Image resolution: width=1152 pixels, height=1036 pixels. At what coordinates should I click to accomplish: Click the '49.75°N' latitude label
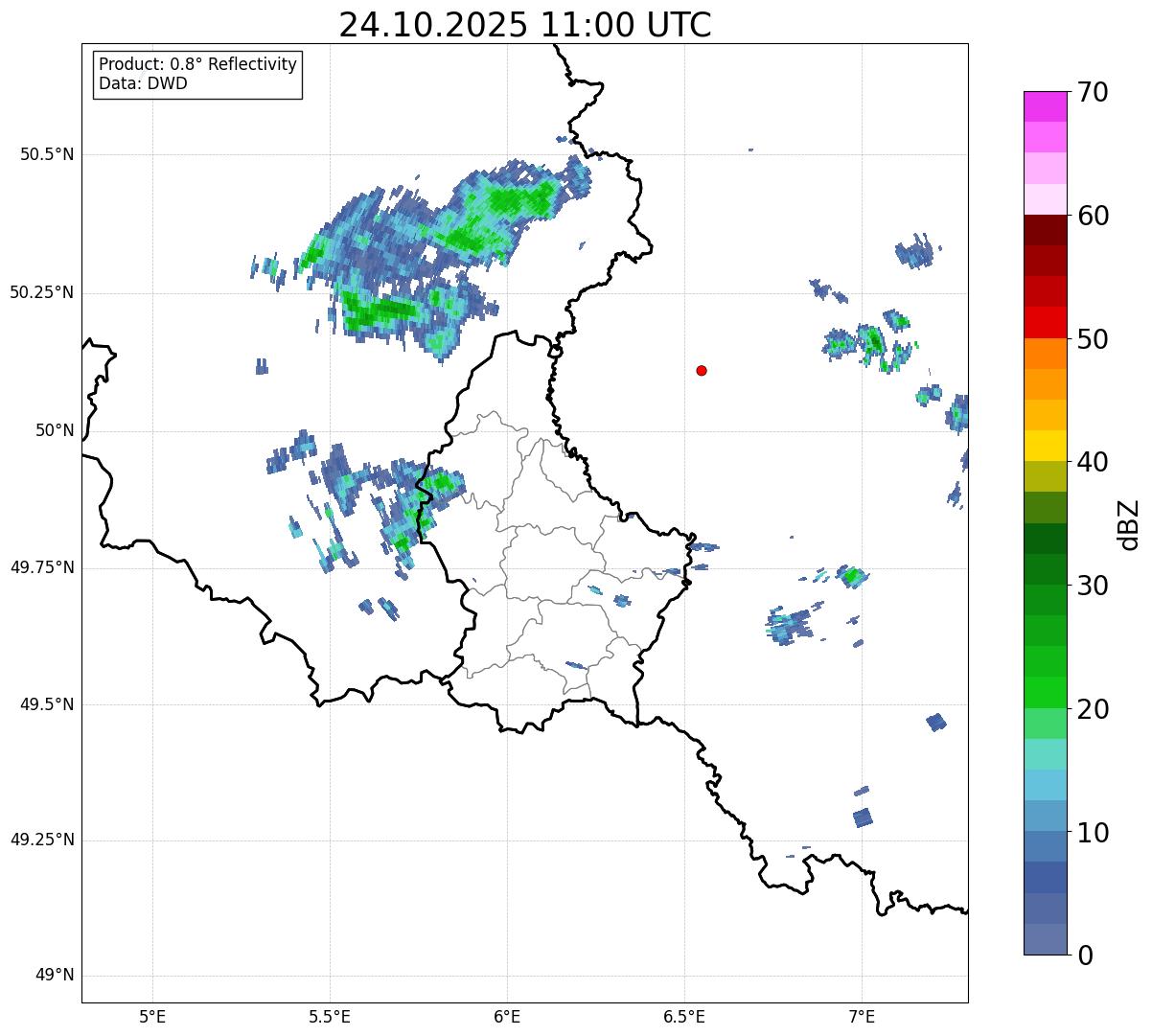pyautogui.click(x=42, y=567)
